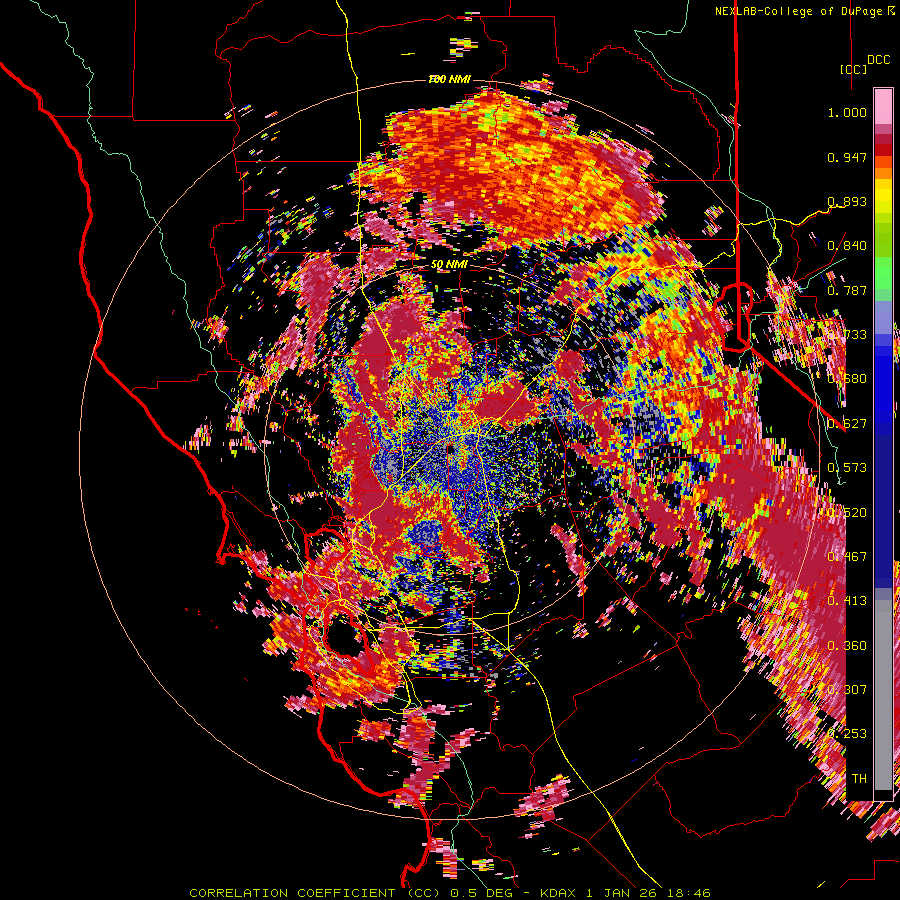This screenshot has height=900, width=900.
Task: Select the 1.000 scale value
Action: (847, 112)
